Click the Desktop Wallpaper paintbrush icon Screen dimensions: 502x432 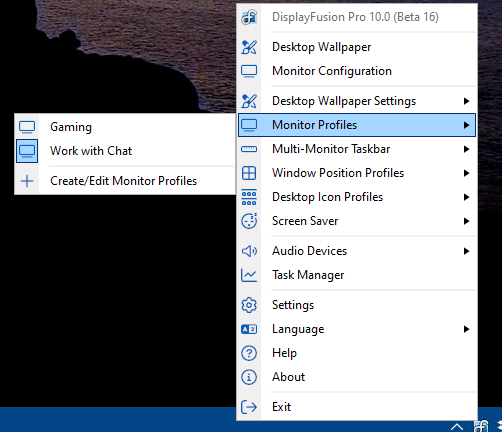[249, 47]
